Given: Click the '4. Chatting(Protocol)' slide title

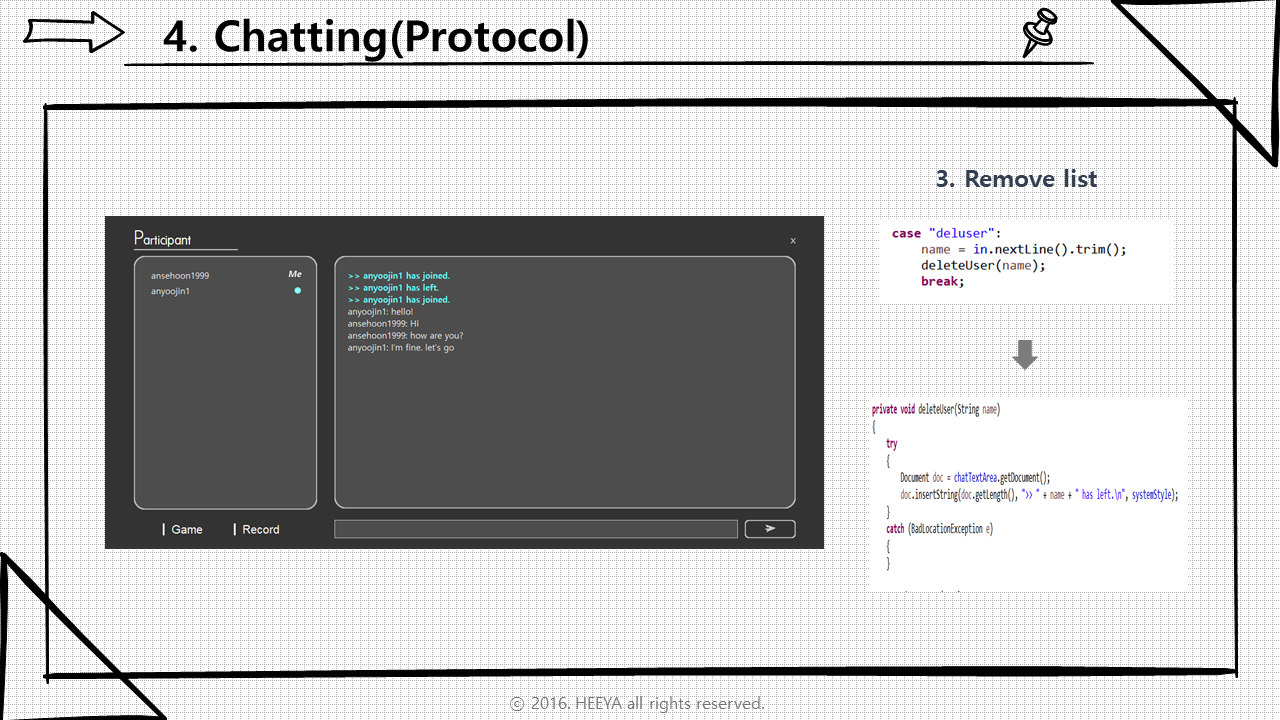Looking at the screenshot, I should pyautogui.click(x=376, y=36).
